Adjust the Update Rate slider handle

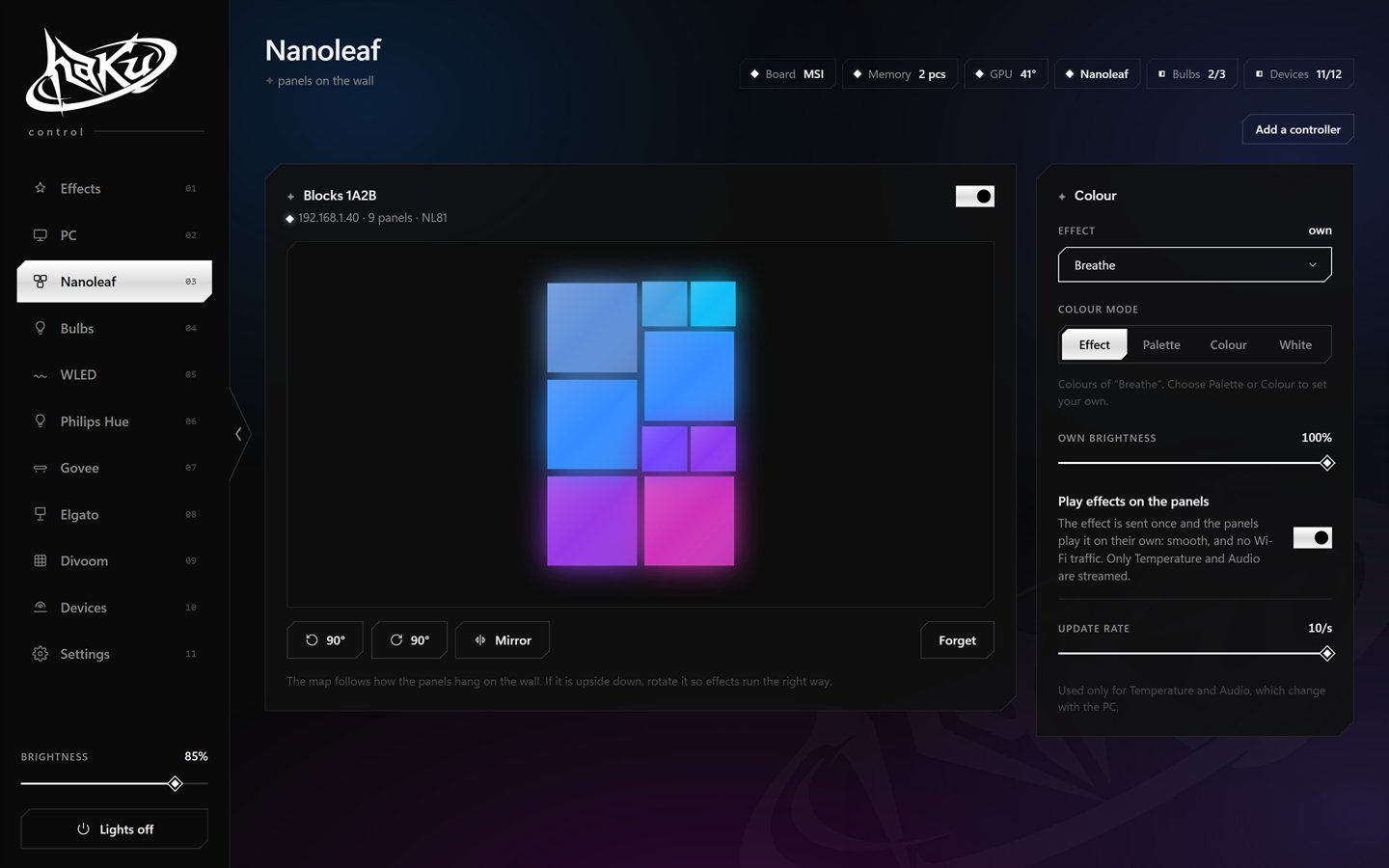1327,654
